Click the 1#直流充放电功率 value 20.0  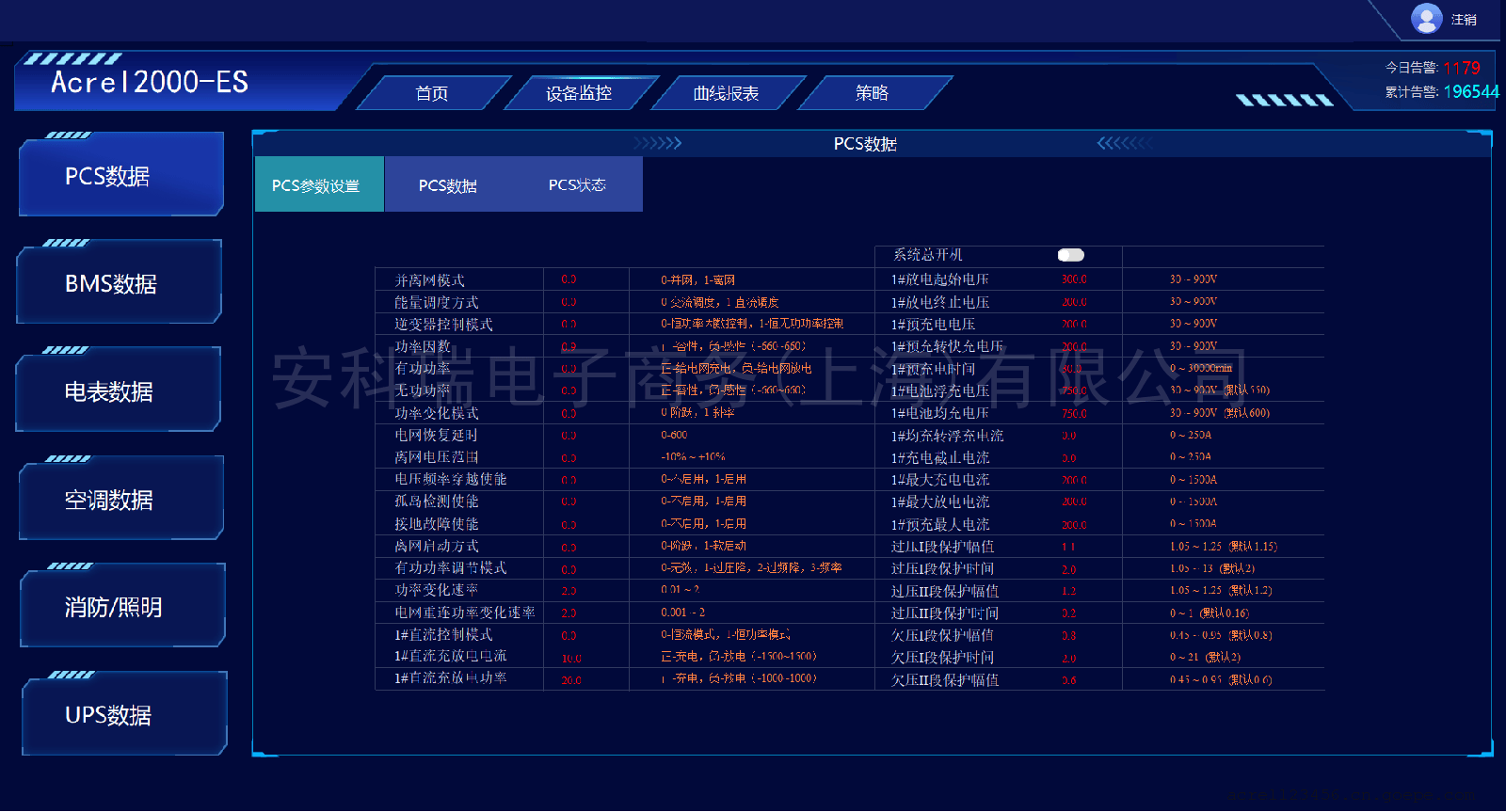tap(571, 679)
